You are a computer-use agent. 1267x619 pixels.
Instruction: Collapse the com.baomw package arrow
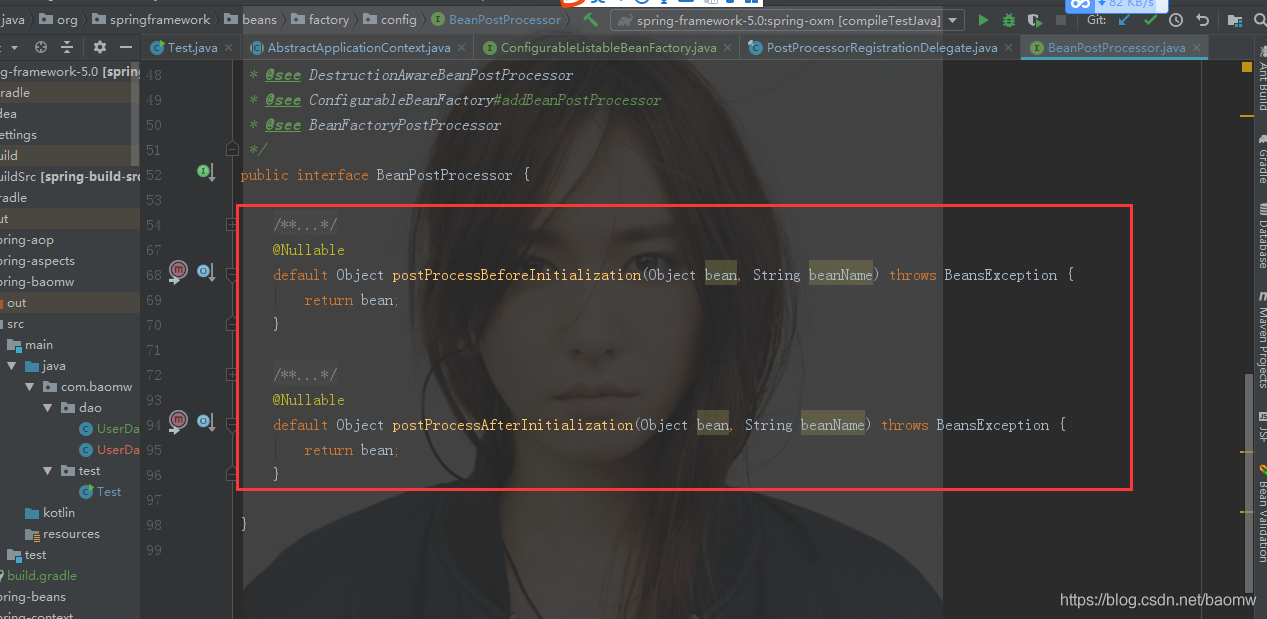31,387
